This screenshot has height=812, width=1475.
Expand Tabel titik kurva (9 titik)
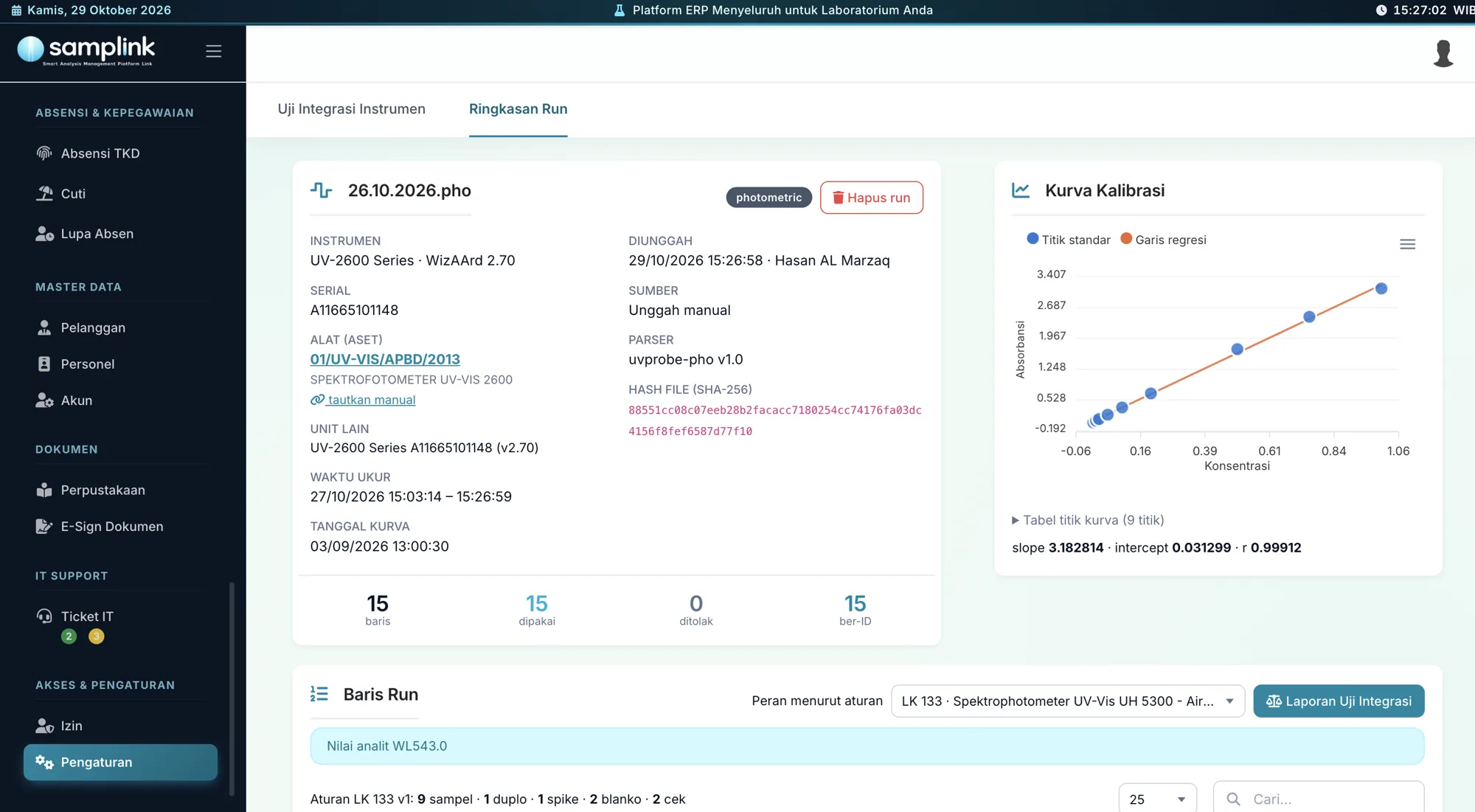[x=1088, y=520]
